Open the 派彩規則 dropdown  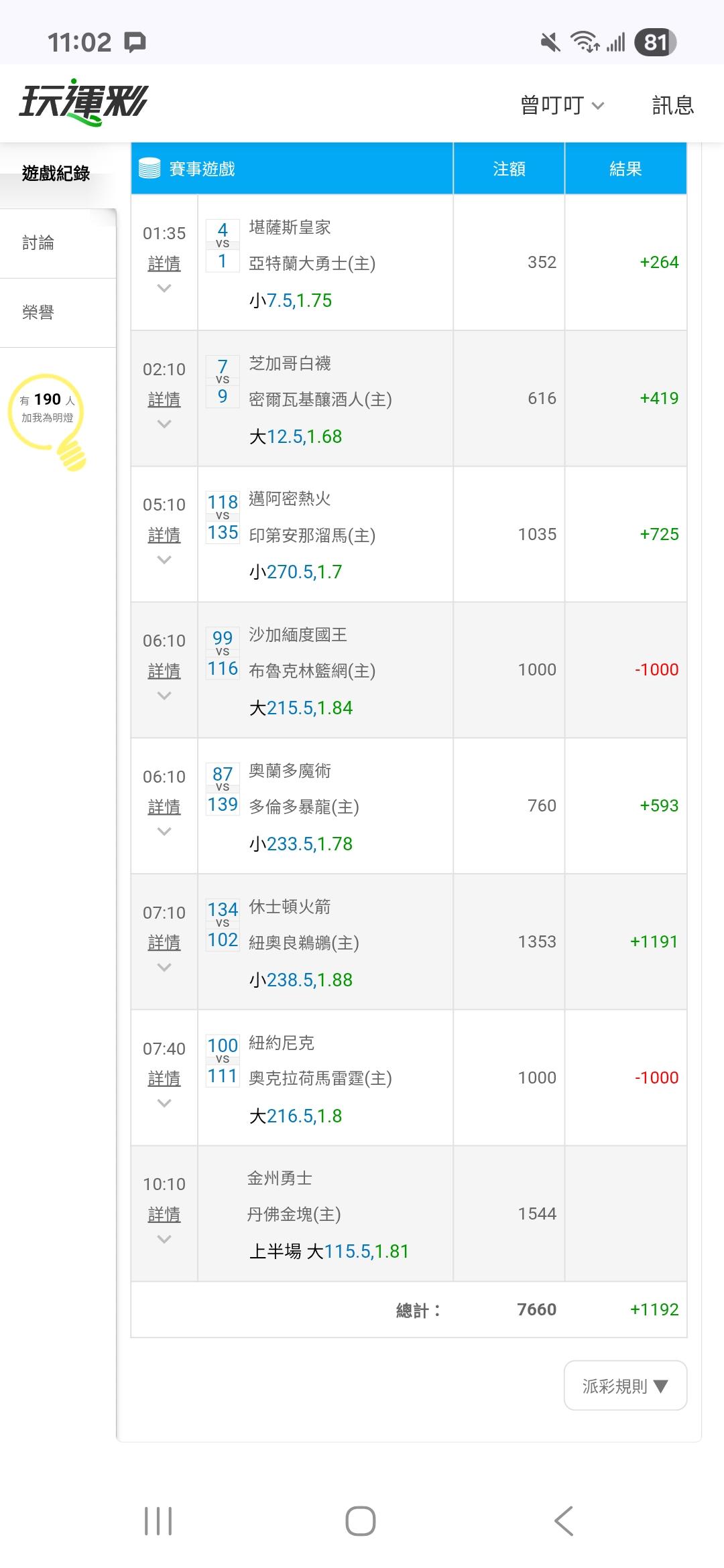click(625, 1386)
